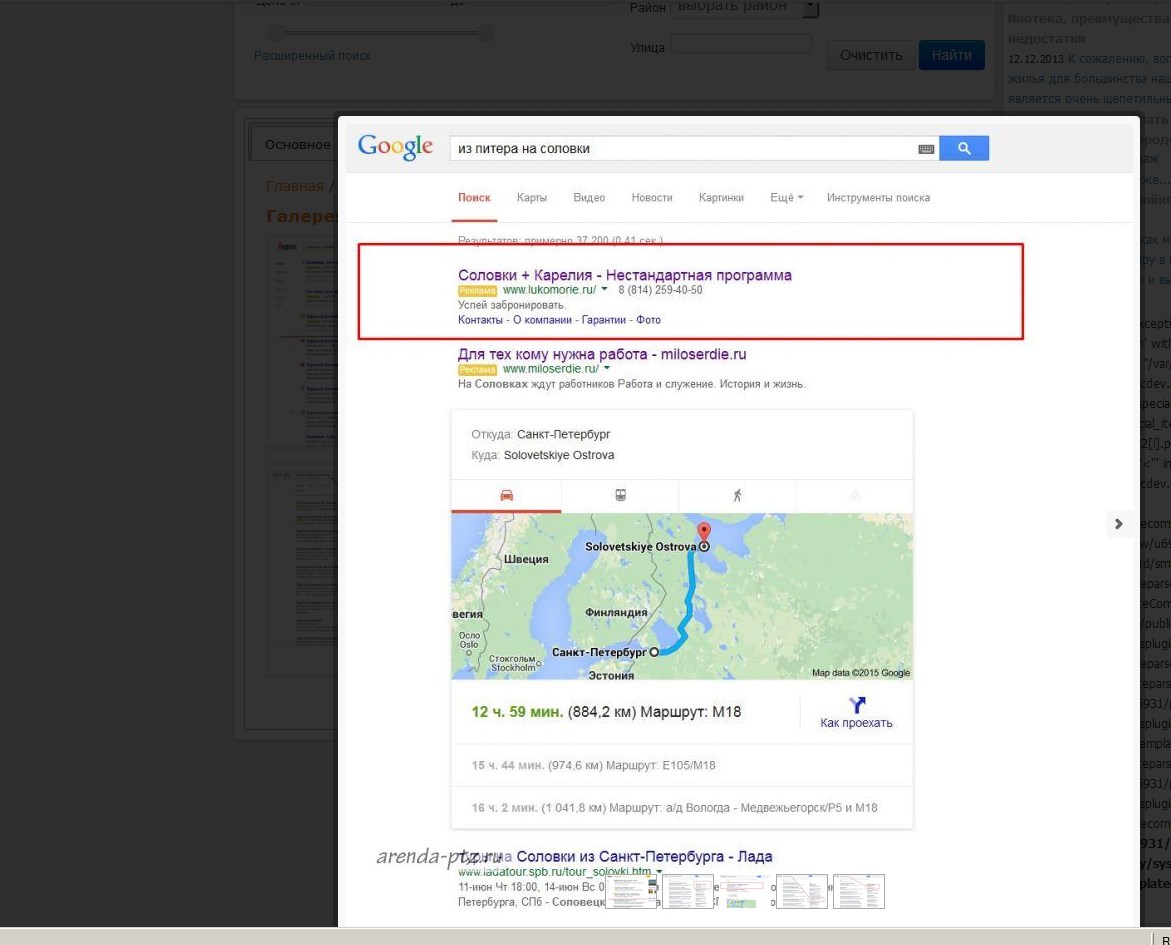This screenshot has width=1171, height=945.
Task: Open the Картинки tab
Action: coord(721,198)
